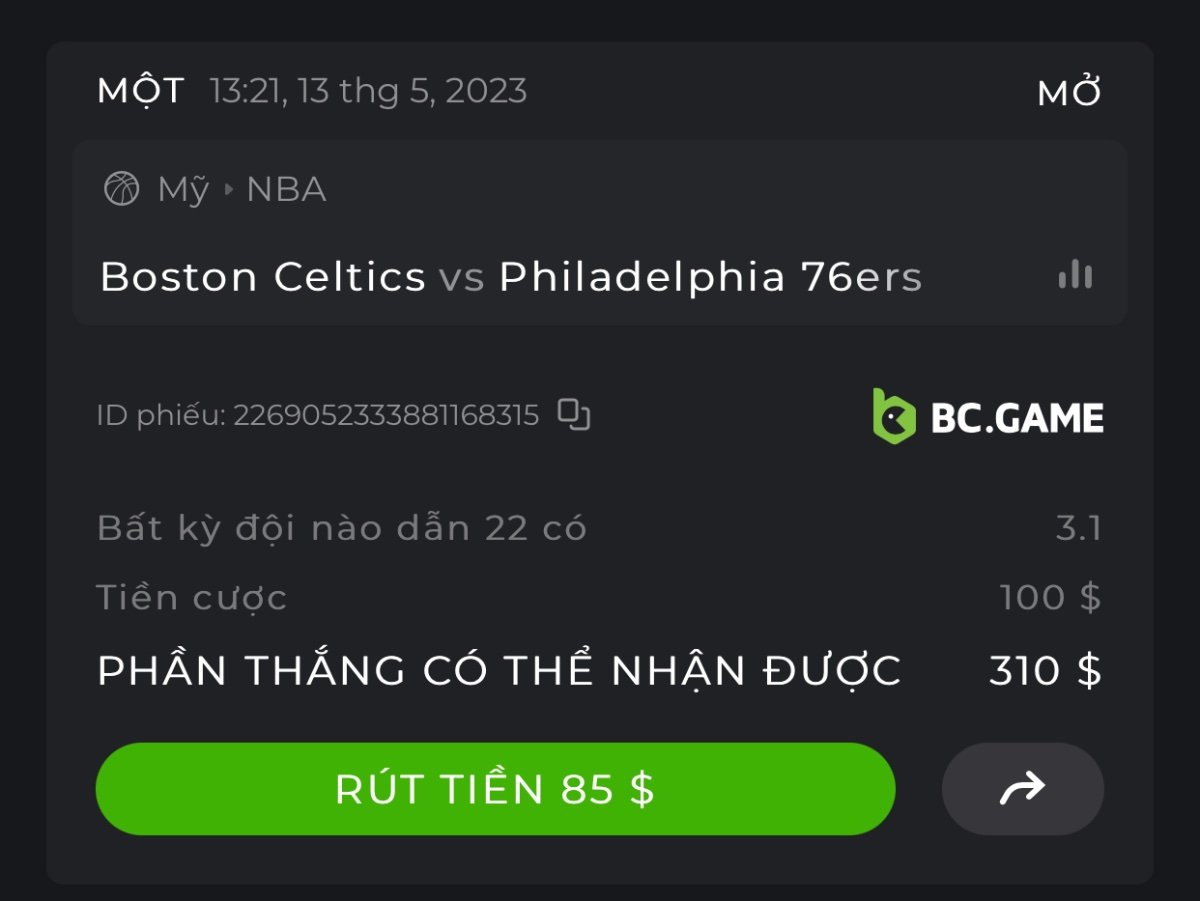Open the NBA league breadcrumb
1200x901 pixels.
point(286,189)
